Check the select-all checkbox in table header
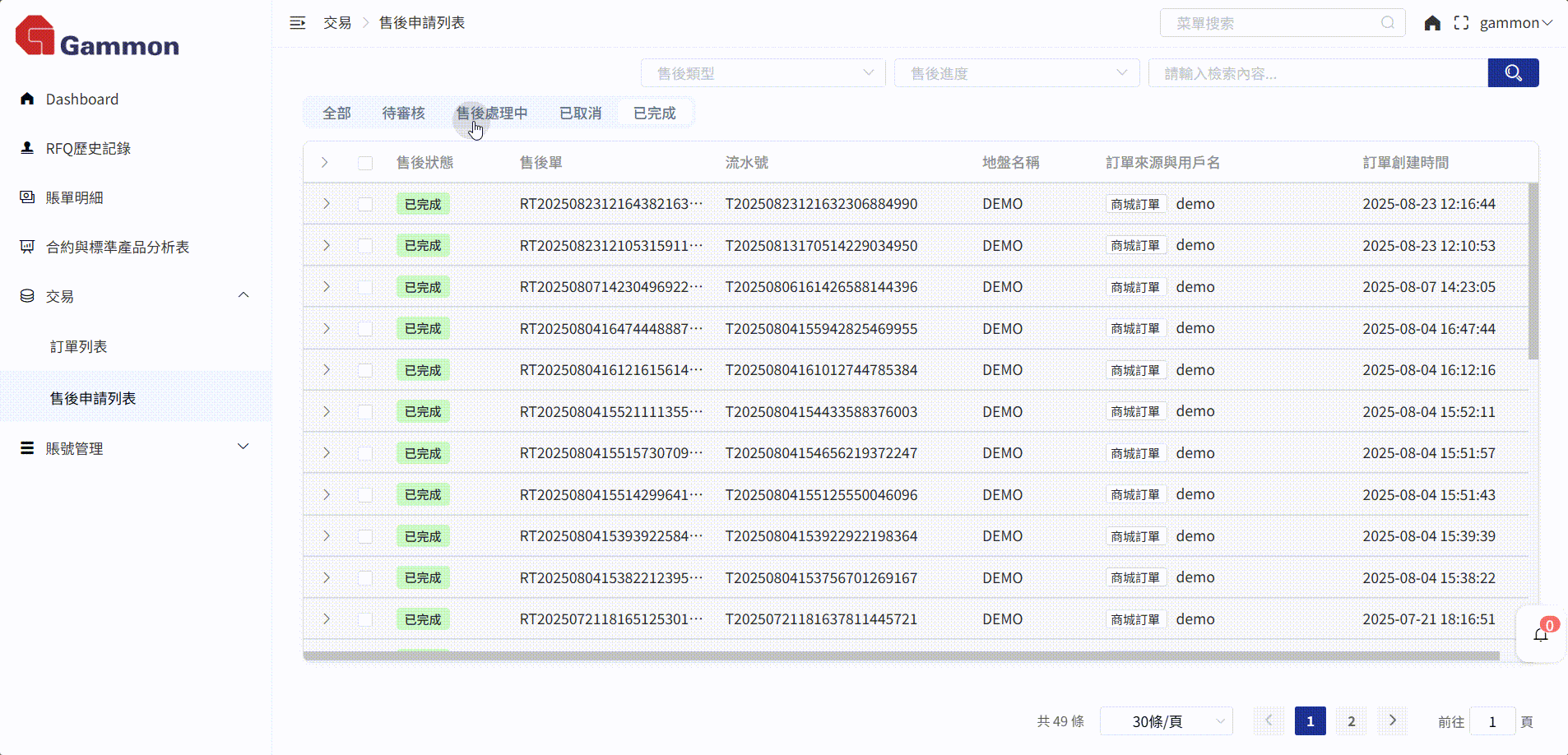The width and height of the screenshot is (1568, 755). [x=365, y=163]
